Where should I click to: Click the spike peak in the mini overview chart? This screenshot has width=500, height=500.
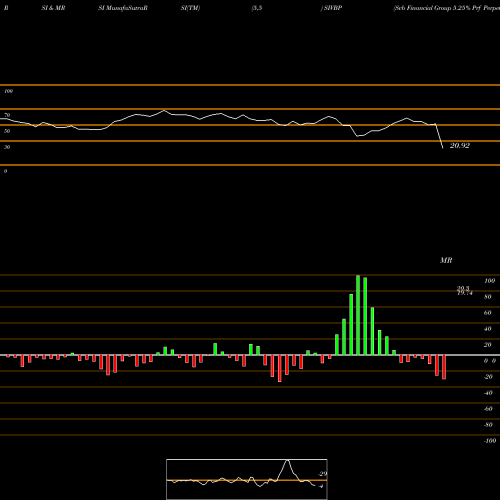(x=287, y=461)
